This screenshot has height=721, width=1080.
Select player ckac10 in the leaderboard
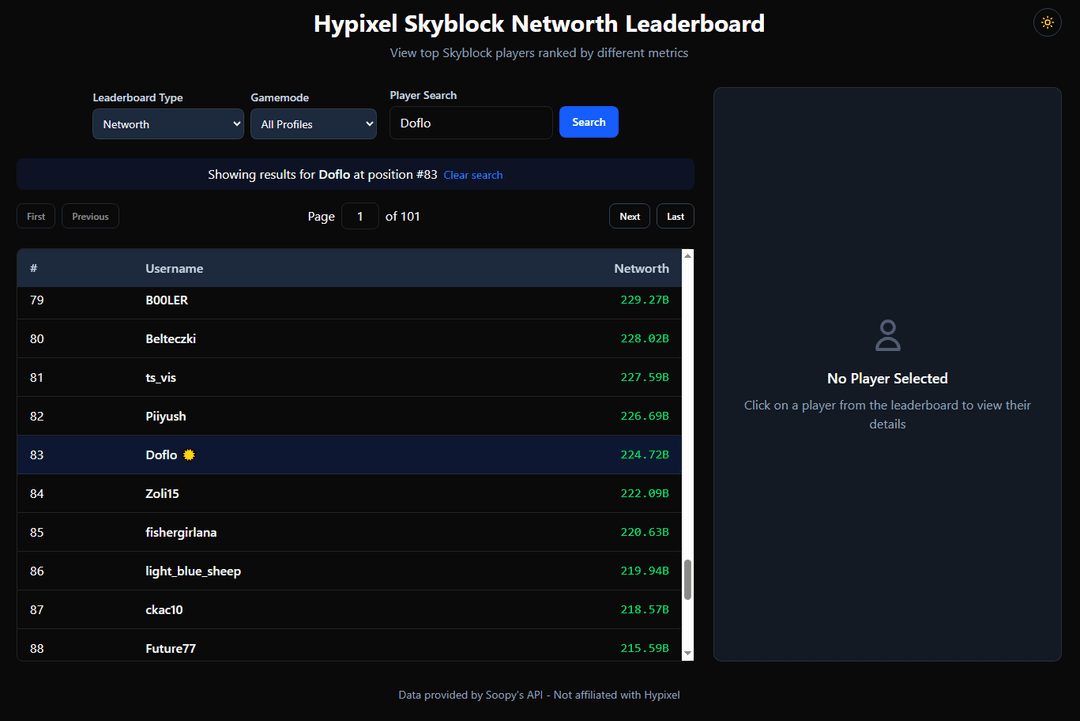tap(164, 609)
